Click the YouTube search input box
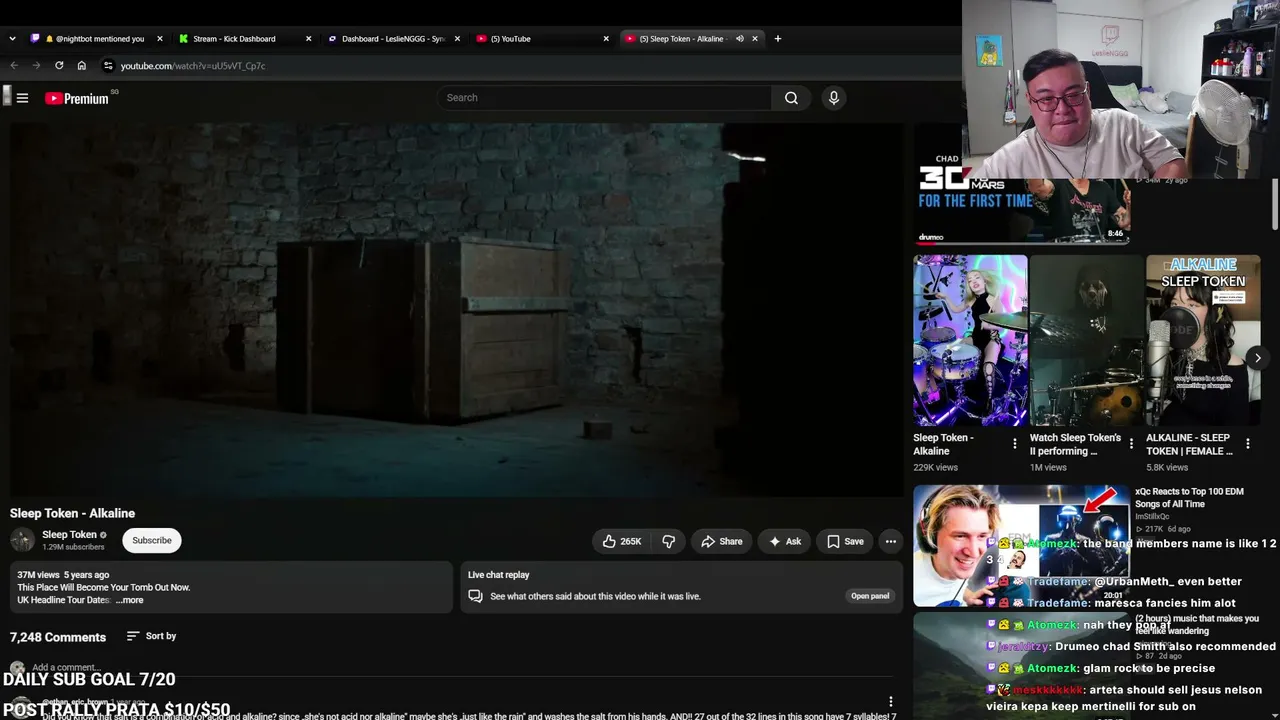 [x=604, y=98]
